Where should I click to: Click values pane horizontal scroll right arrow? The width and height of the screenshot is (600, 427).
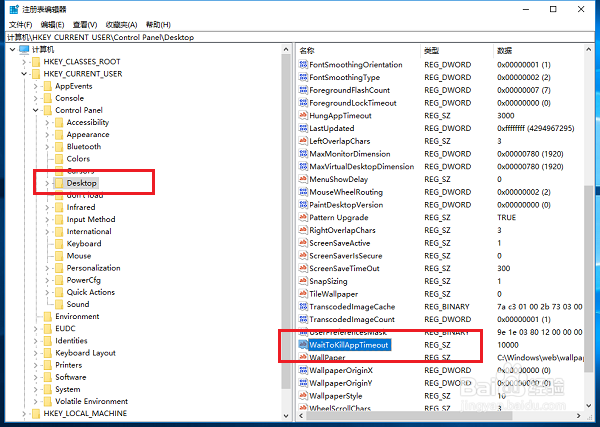[x=578, y=416]
